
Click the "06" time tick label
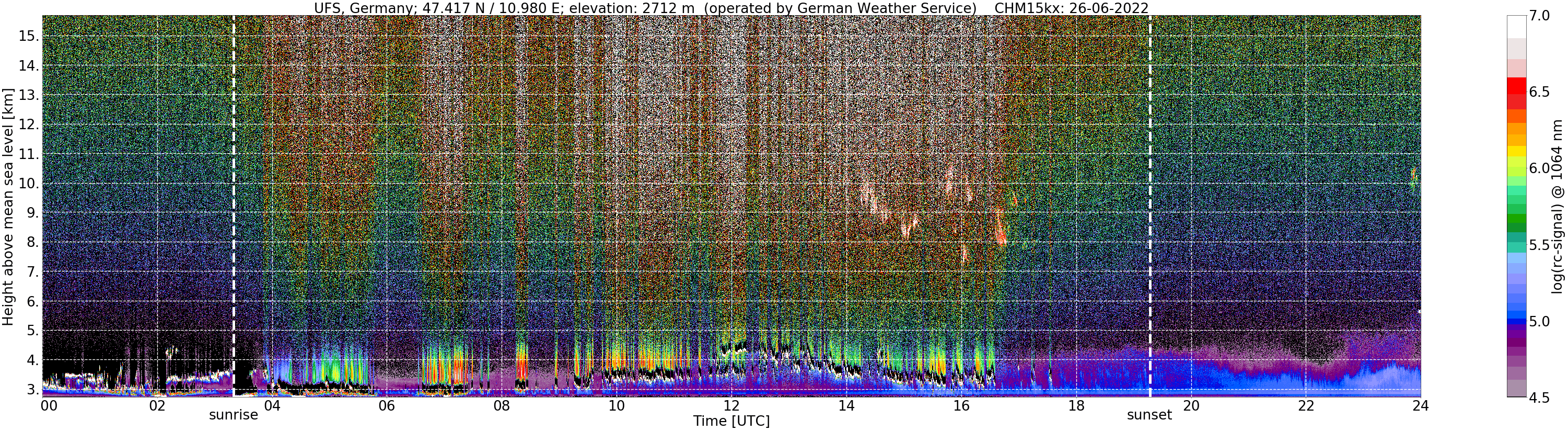click(386, 405)
